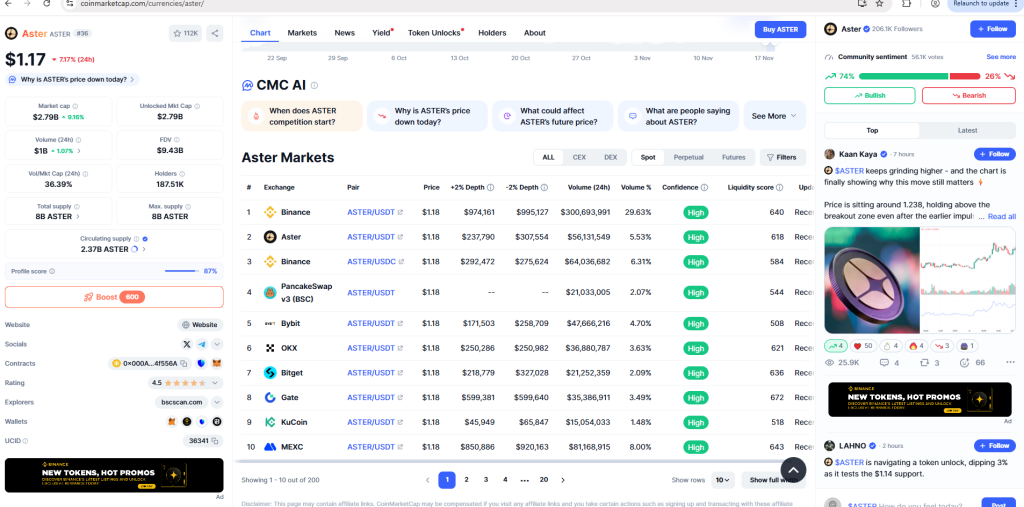Add Aster to watchlist via star button

(x=184, y=33)
